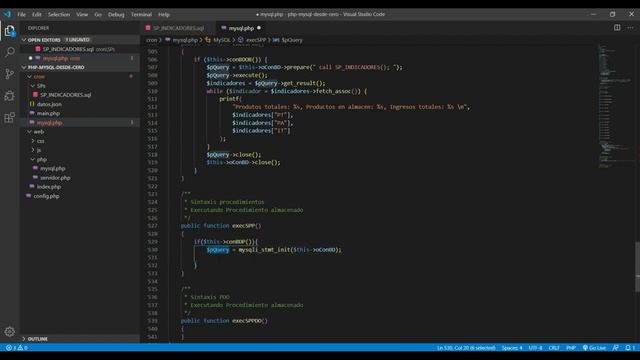Open the Terminal menu
This screenshot has height=360, width=640.
coord(141,14)
